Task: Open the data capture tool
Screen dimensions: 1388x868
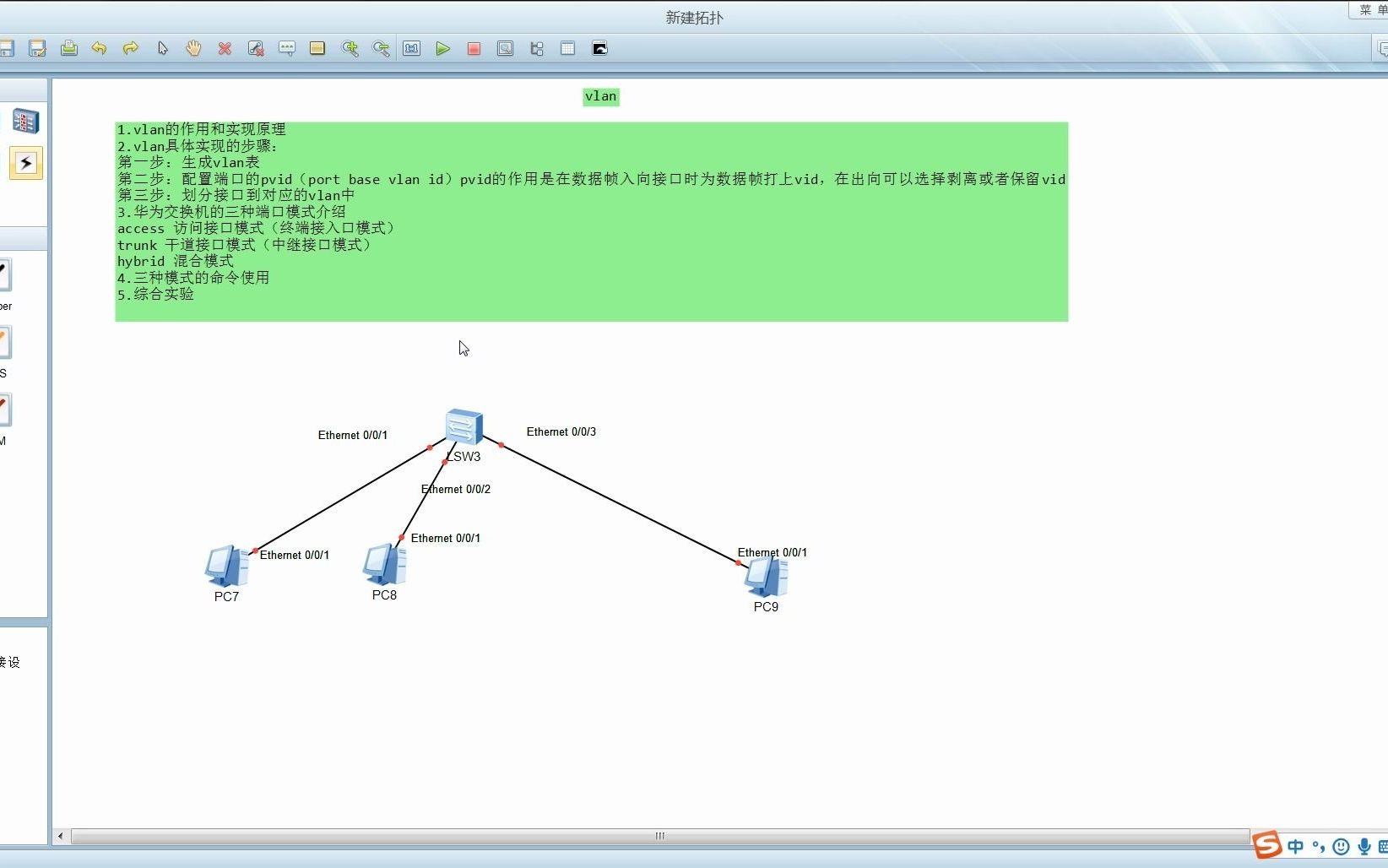Action: [505, 48]
